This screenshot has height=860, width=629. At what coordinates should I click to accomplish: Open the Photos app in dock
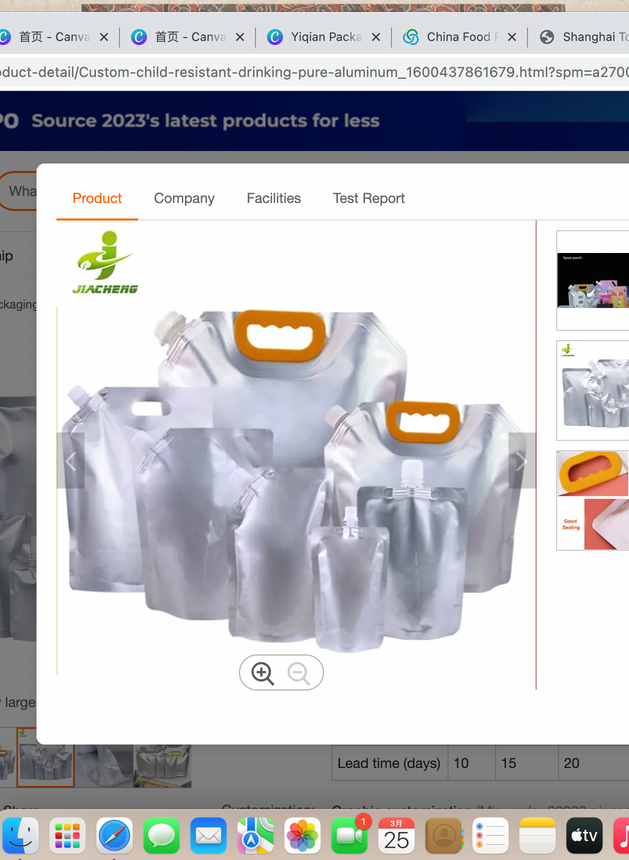coord(302,835)
